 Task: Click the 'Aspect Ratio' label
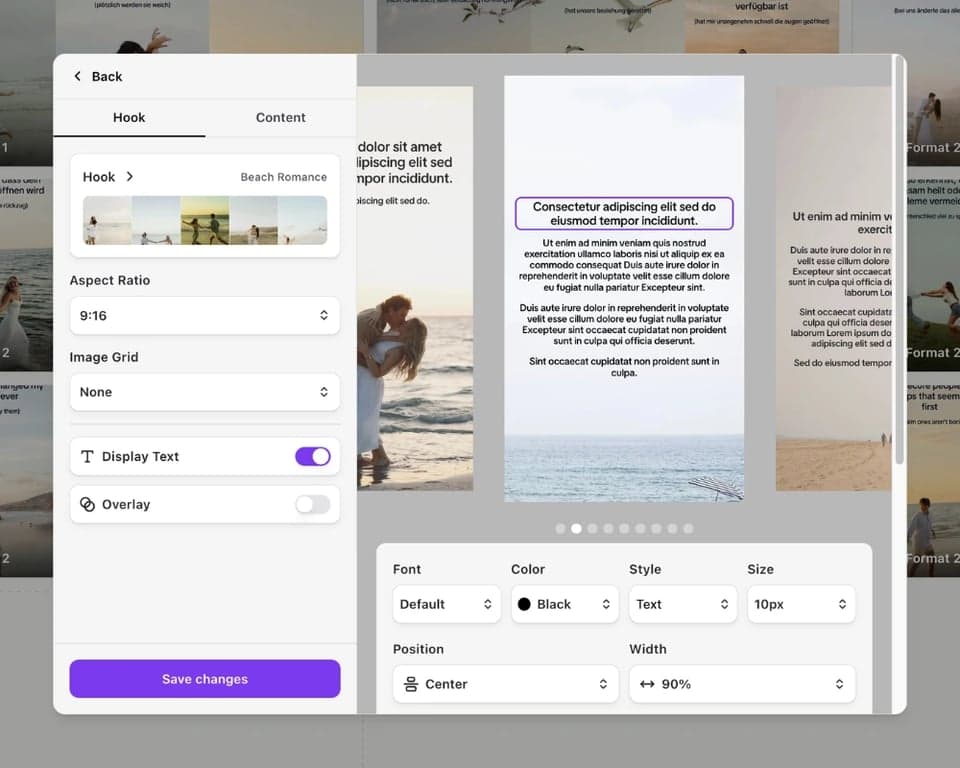click(110, 280)
